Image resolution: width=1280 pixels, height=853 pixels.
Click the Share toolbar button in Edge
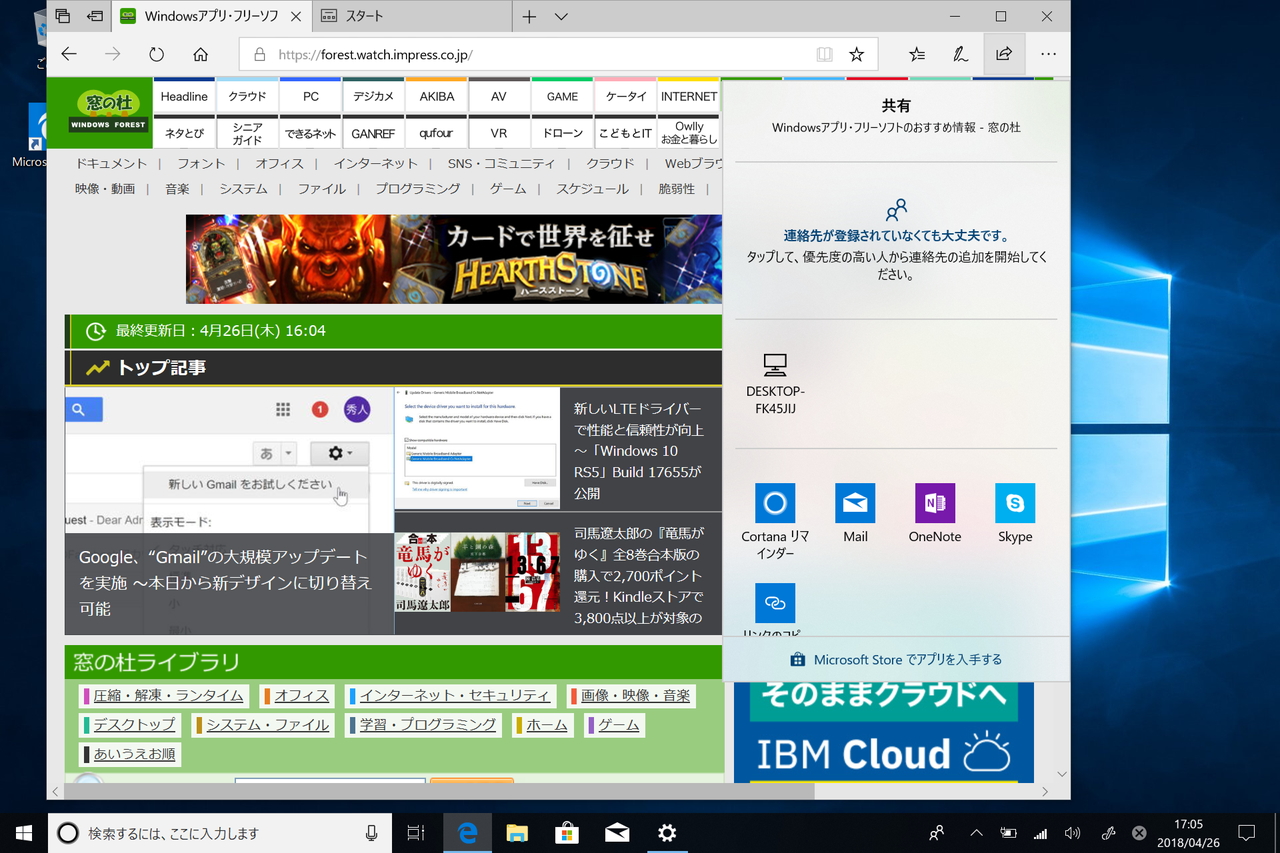pos(1004,54)
